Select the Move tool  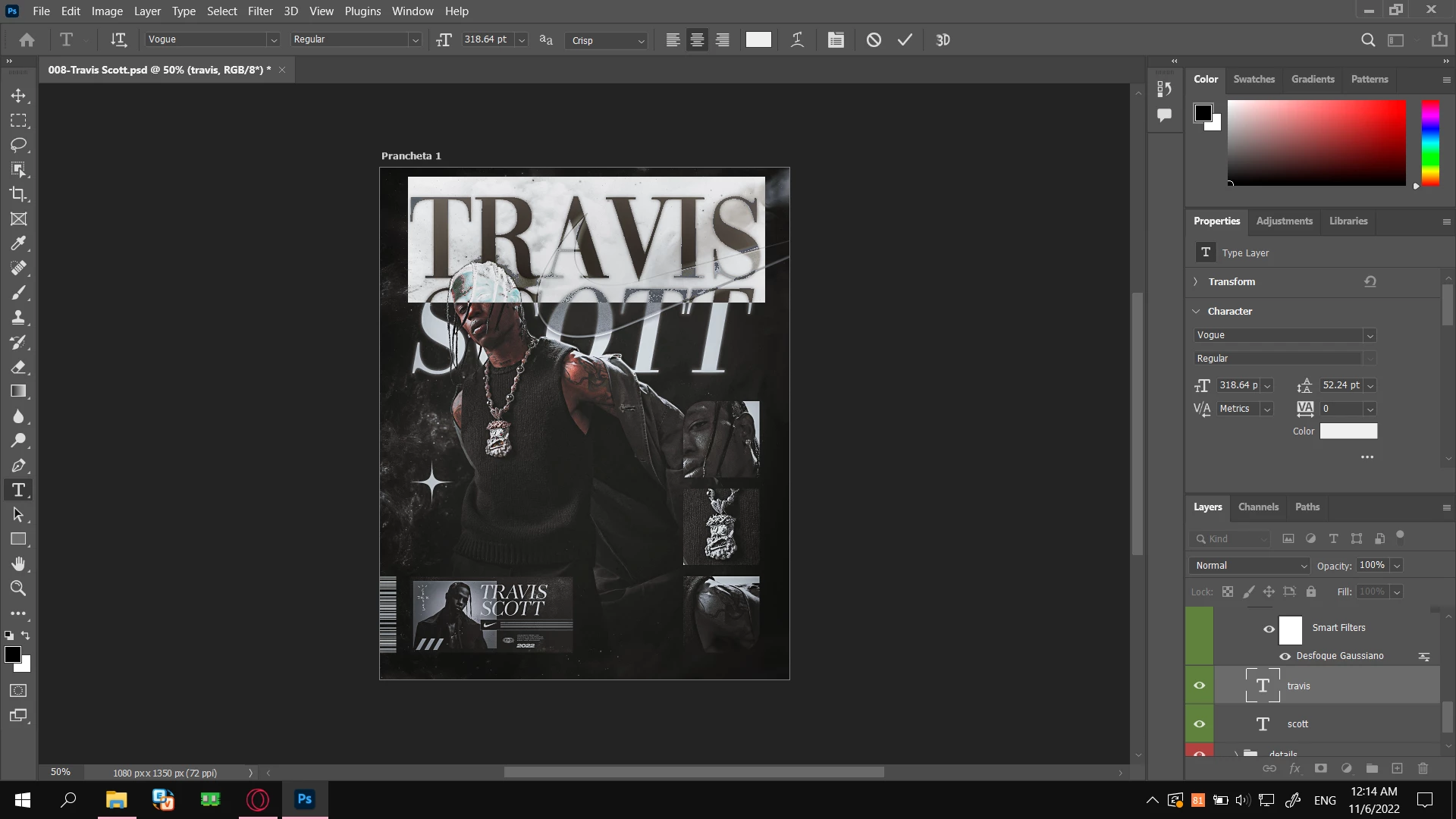pyautogui.click(x=18, y=96)
